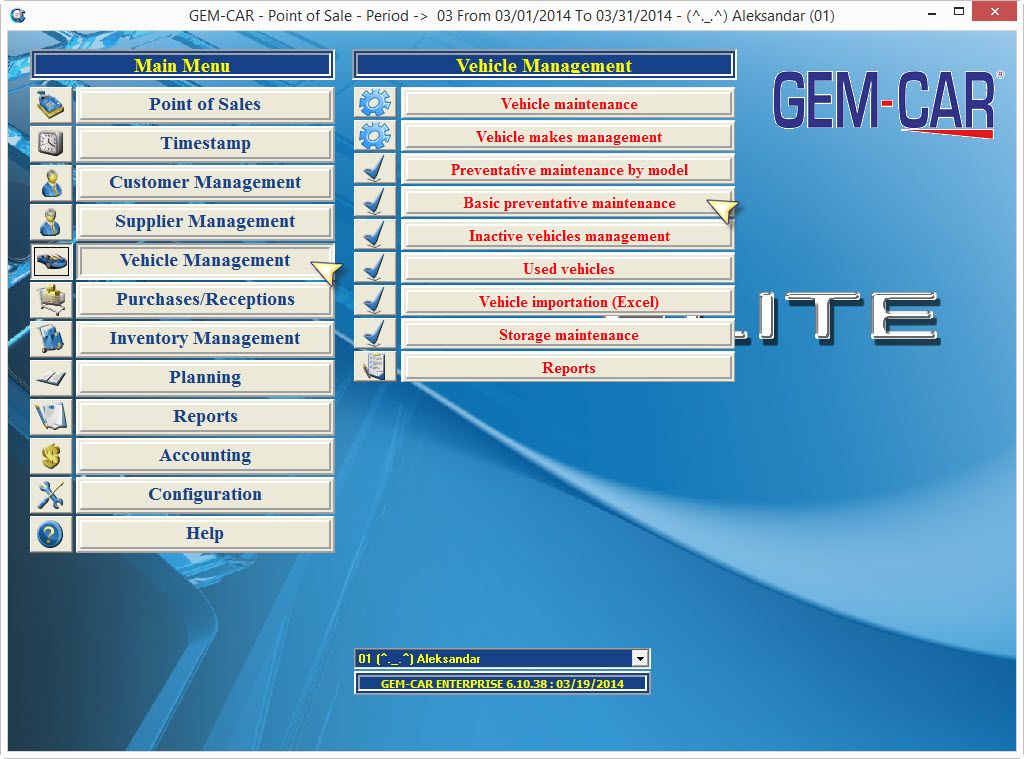This screenshot has height=759, width=1024.
Task: Click the gear icon beside Vehicle makes management
Action: point(375,136)
